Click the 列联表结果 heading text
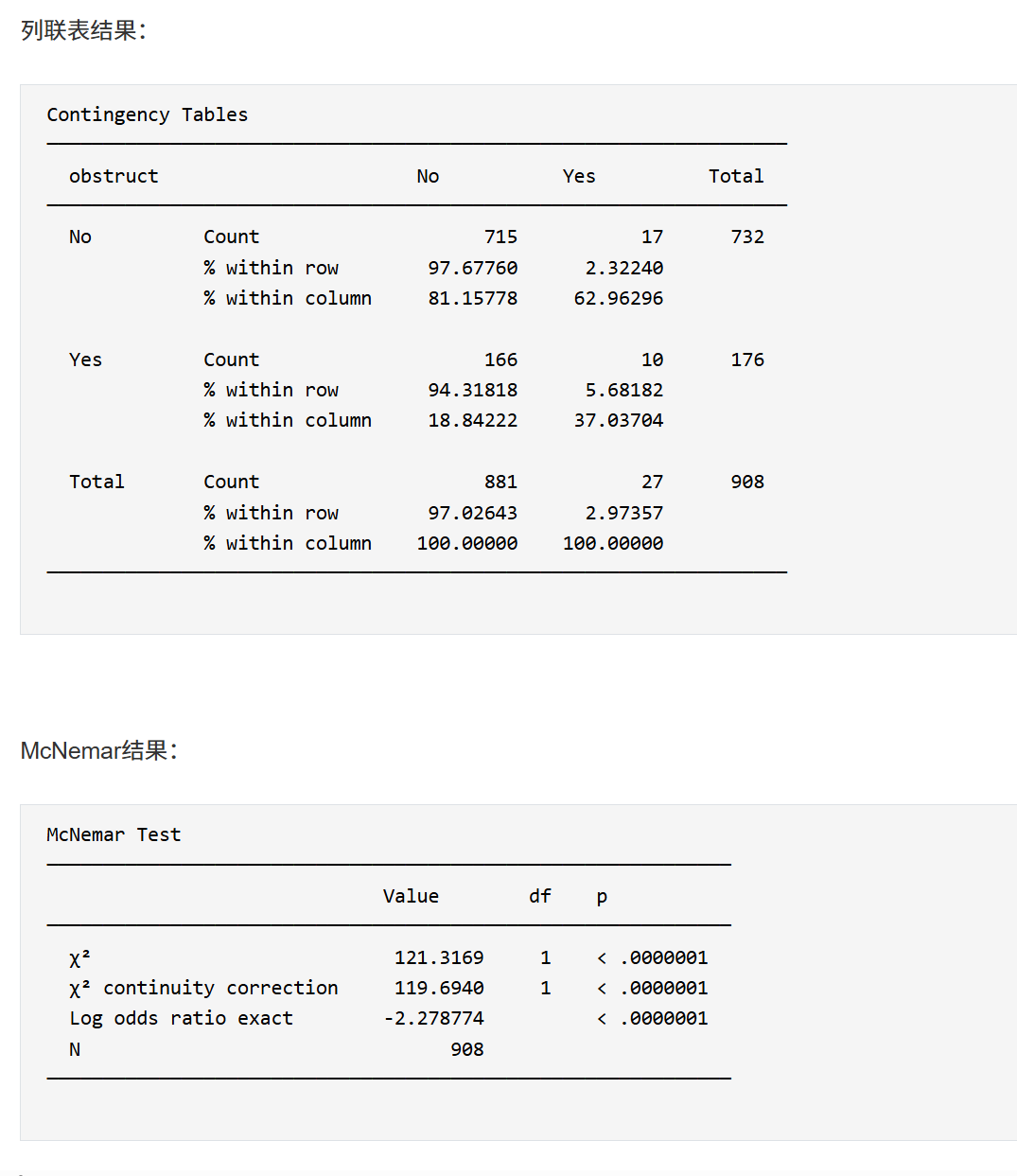Screen dimensions: 1017x1176 click(x=83, y=30)
